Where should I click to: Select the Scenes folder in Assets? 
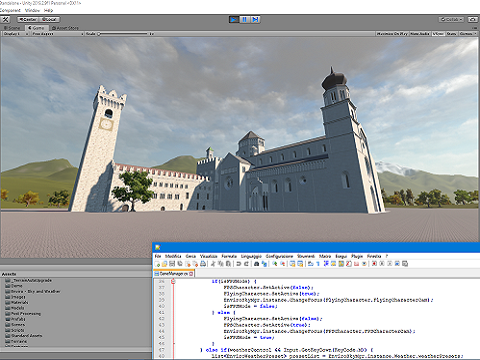15,325
